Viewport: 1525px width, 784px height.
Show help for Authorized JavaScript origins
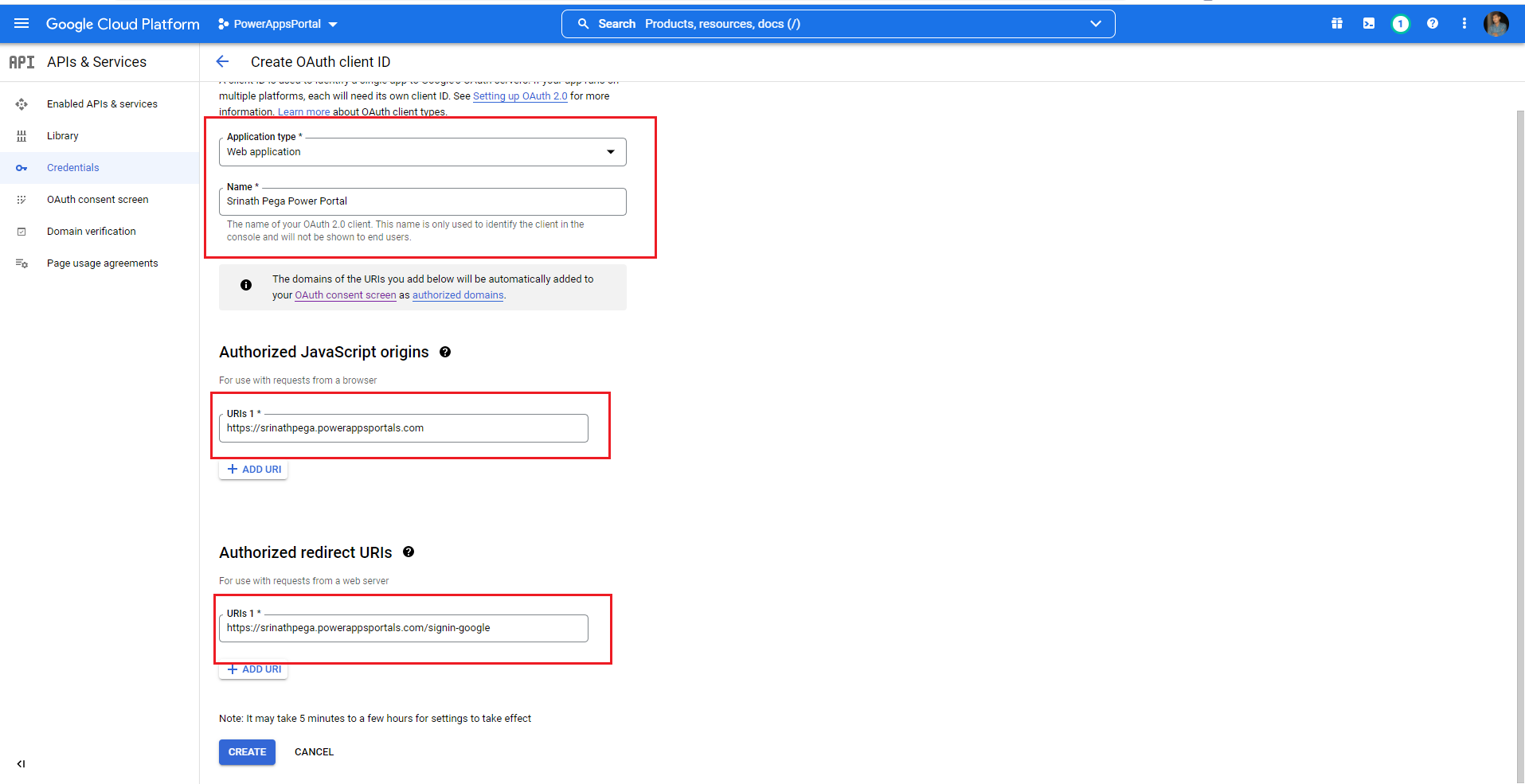pyautogui.click(x=445, y=352)
